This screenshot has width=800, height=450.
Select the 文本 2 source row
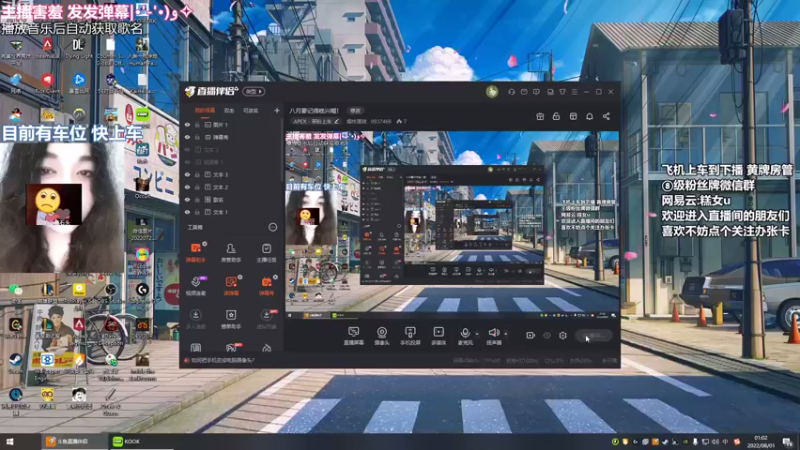pos(231,187)
